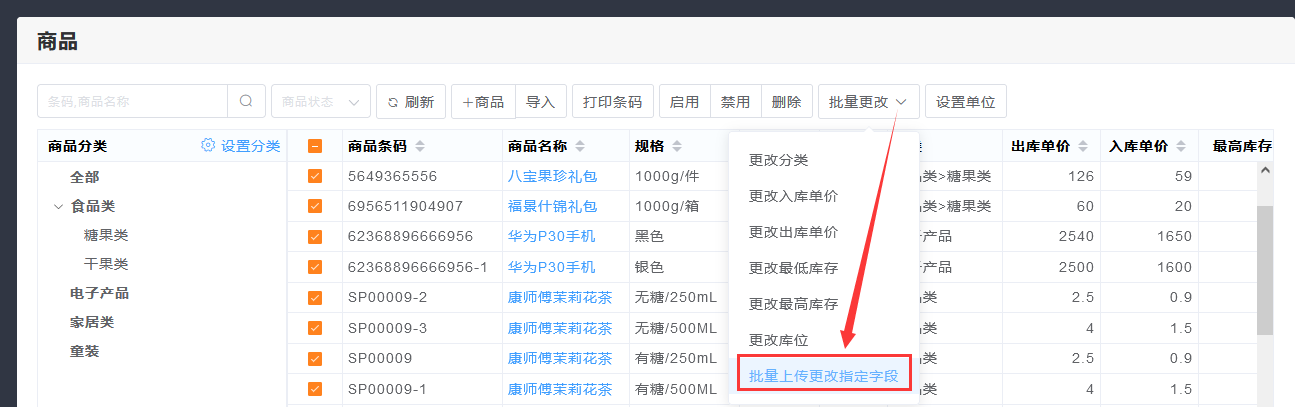Collapse the 食品类 category tree node
1295x407 pixels.
pyautogui.click(x=57, y=207)
